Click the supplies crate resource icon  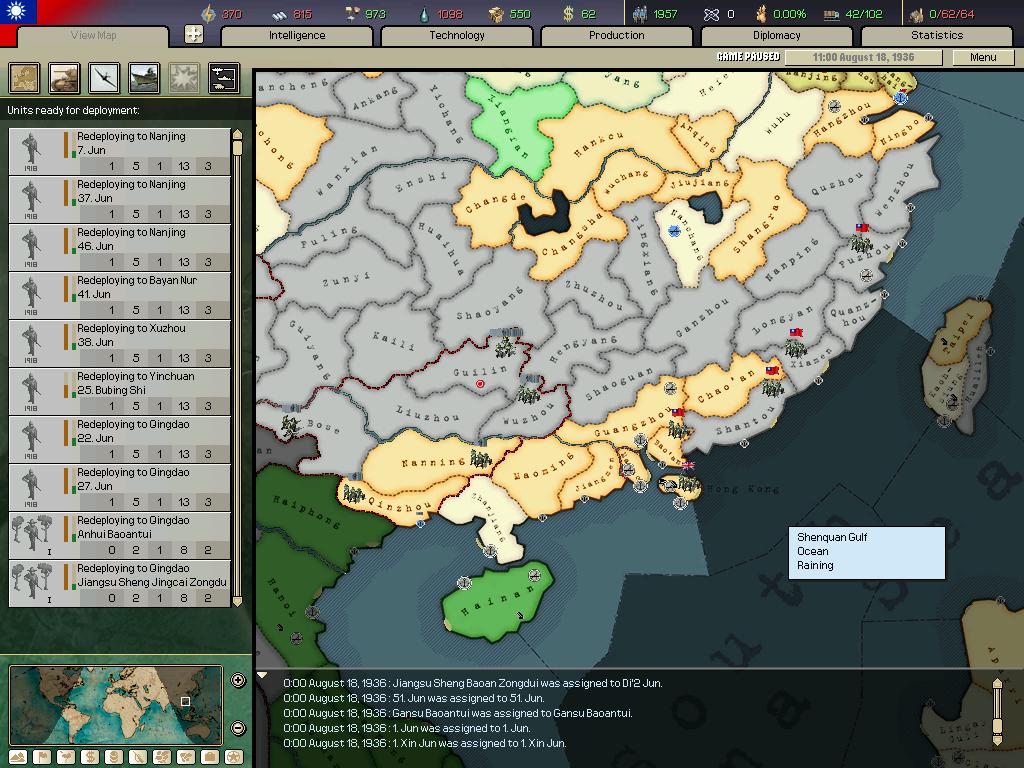point(498,14)
